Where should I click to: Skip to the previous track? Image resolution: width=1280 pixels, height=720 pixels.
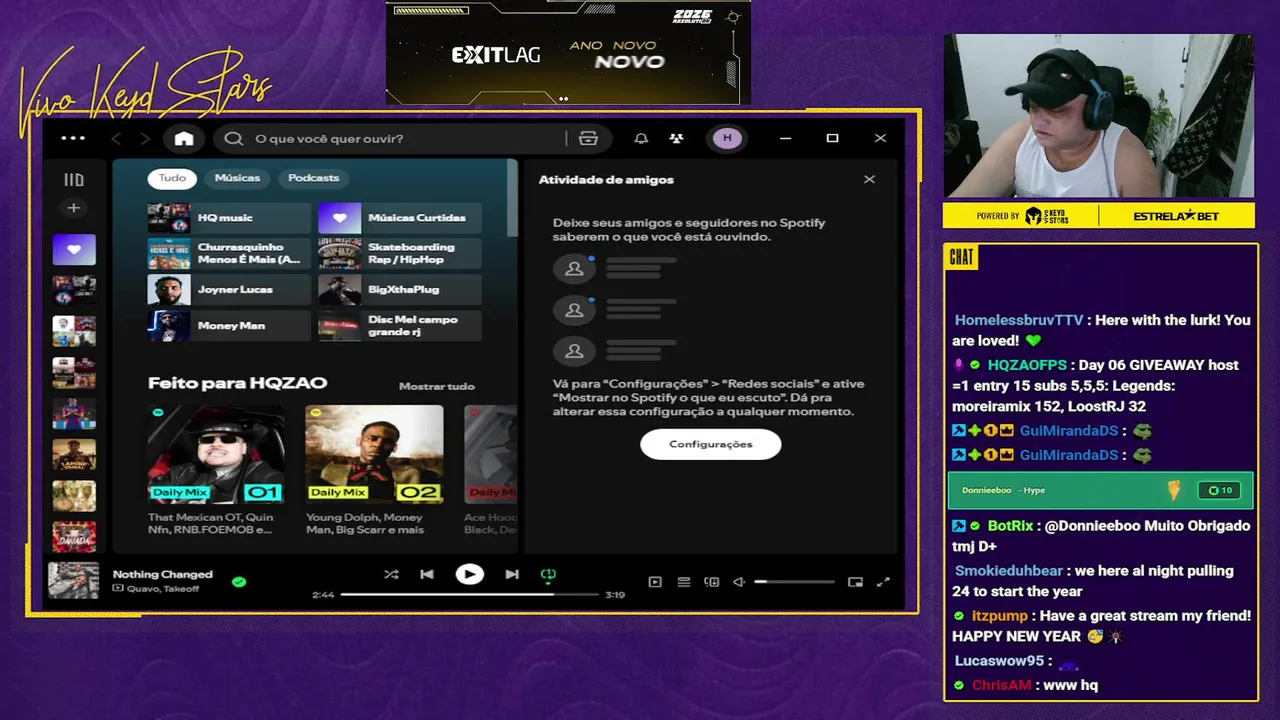tap(427, 574)
